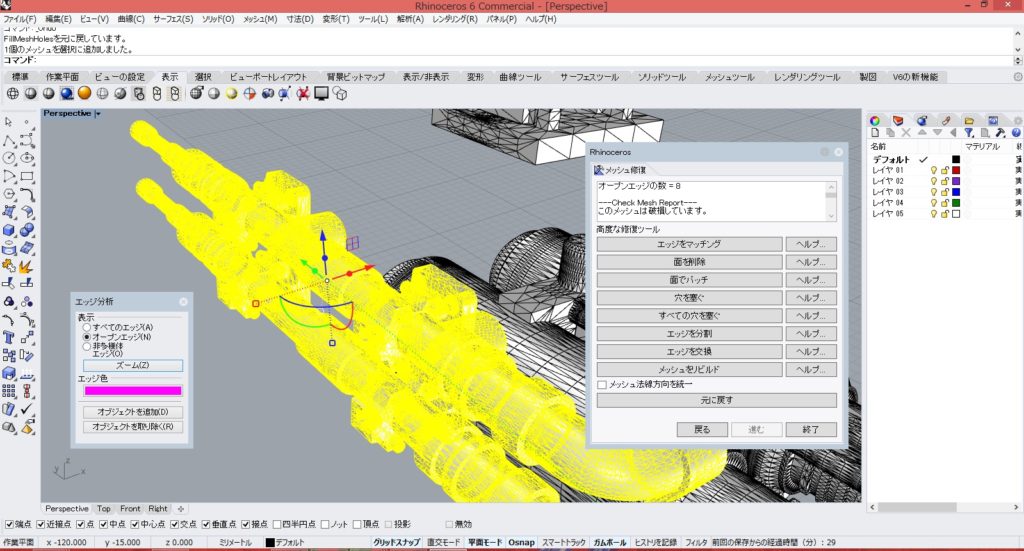Viewport: 1024px width, 551px height.
Task: Click the green color swatch of レイヤ 04
Action: click(956, 203)
